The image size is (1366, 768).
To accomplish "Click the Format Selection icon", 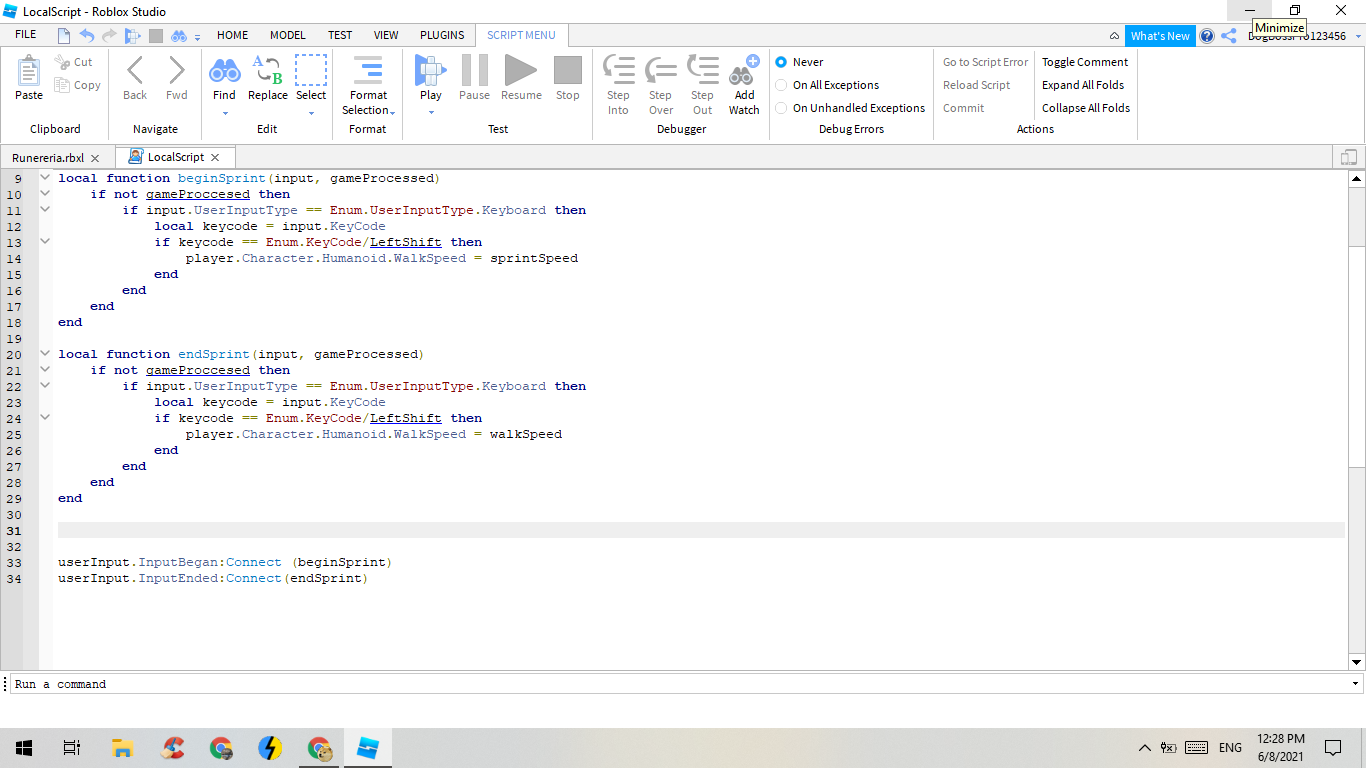I will tap(368, 72).
